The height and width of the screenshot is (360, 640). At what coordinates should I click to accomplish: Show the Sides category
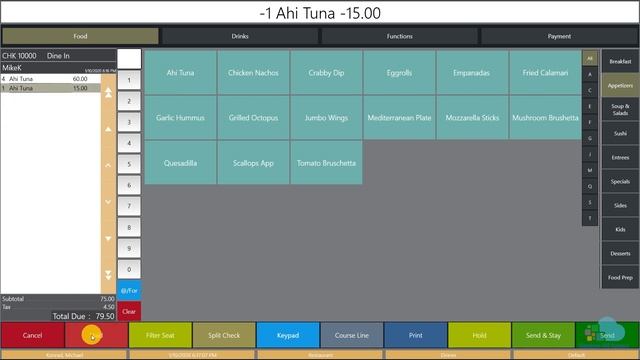[620, 205]
